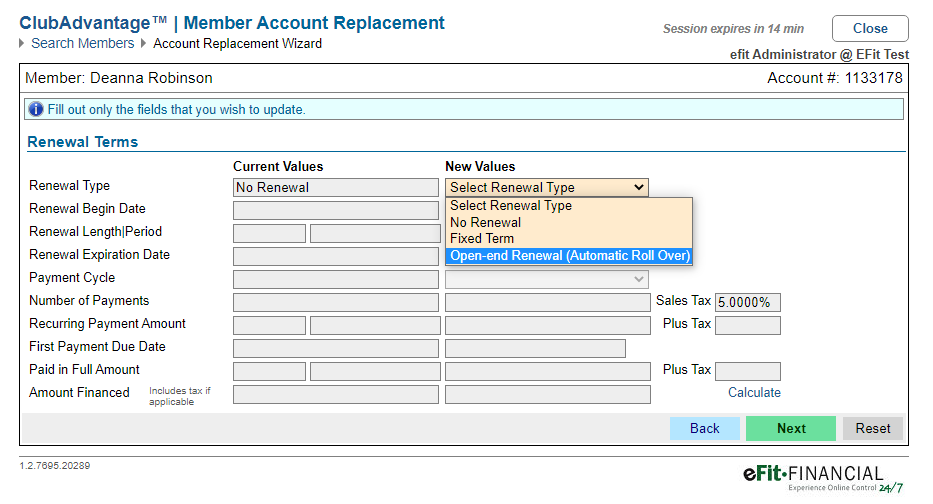Click the current Amount Financed field
Image resolution: width=933 pixels, height=504 pixels.
(x=336, y=395)
